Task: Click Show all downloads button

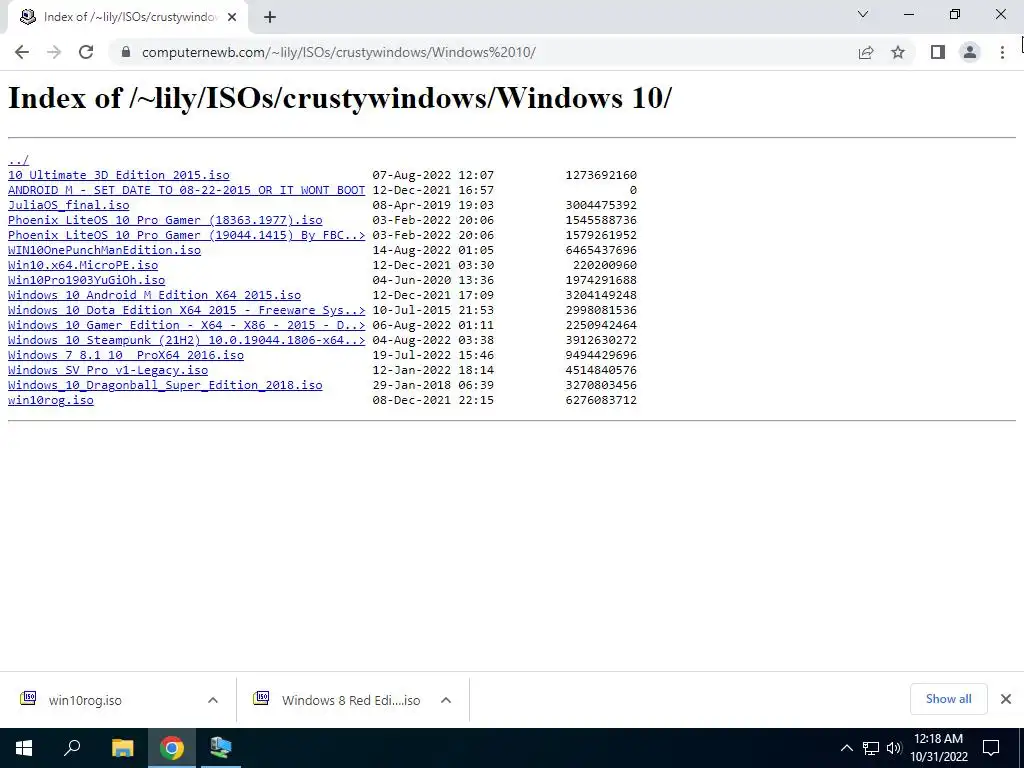Action: (x=948, y=699)
